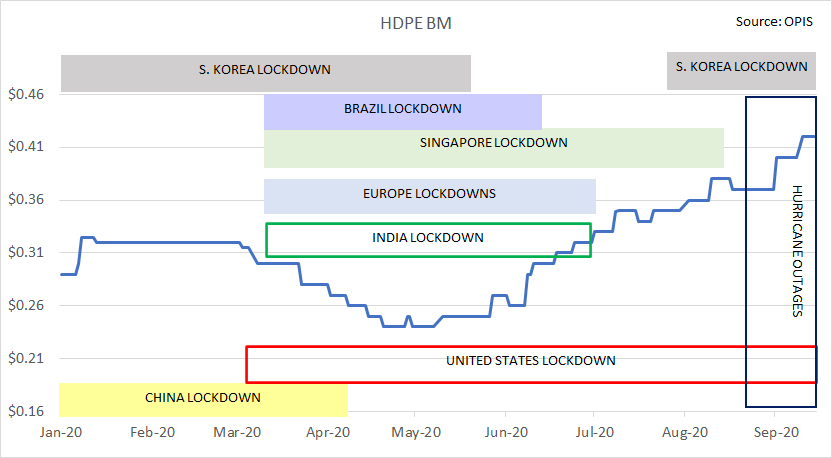Select the Mar-20 axis label
The height and width of the screenshot is (458, 832).
[x=238, y=433]
